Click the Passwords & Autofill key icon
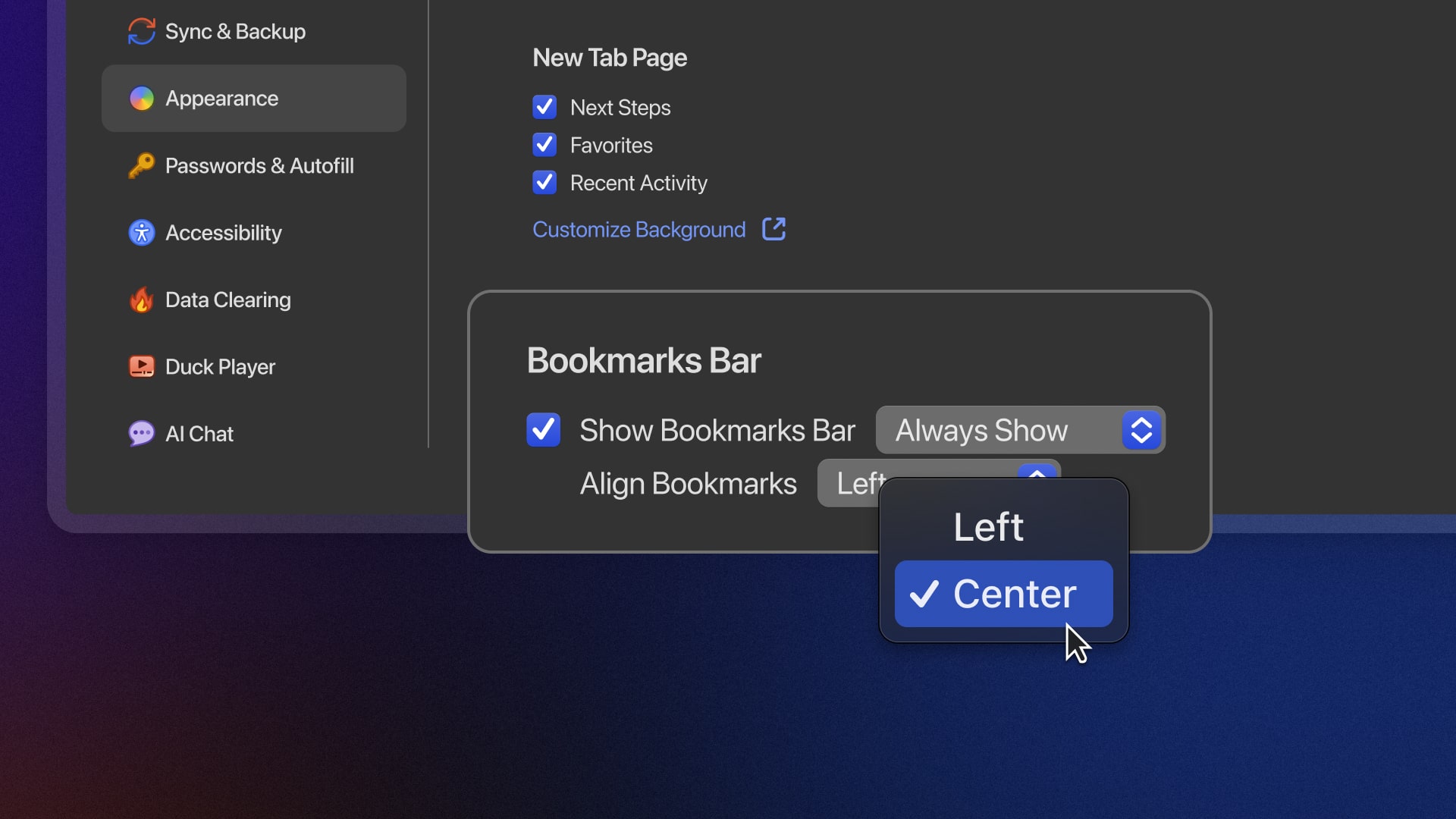 pyautogui.click(x=141, y=165)
